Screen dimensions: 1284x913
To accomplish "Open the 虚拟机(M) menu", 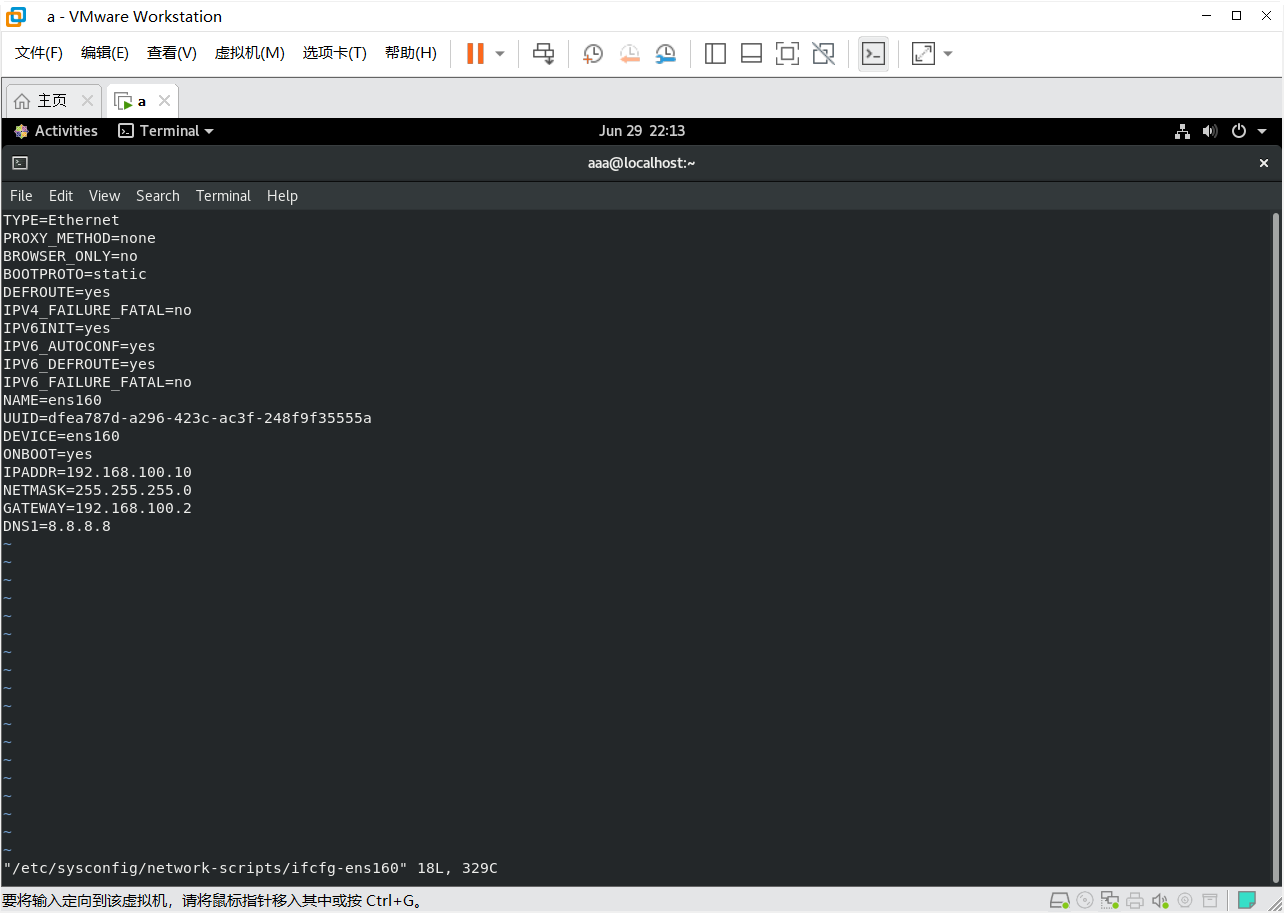I will [x=250, y=53].
